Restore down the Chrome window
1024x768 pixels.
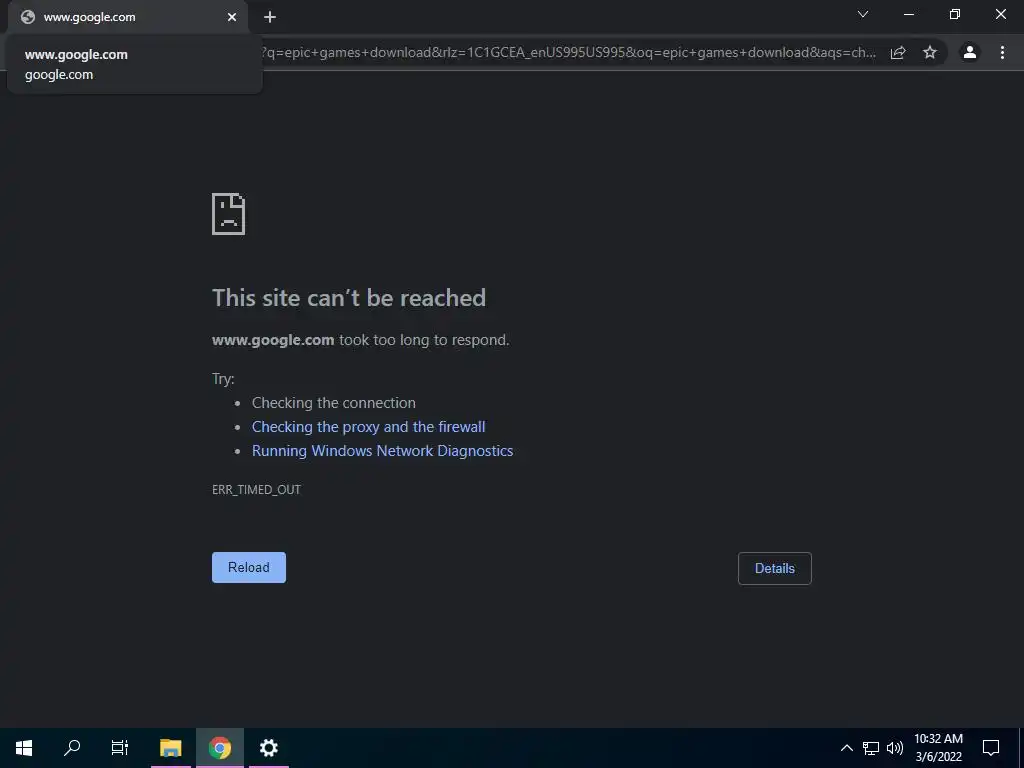coord(955,14)
